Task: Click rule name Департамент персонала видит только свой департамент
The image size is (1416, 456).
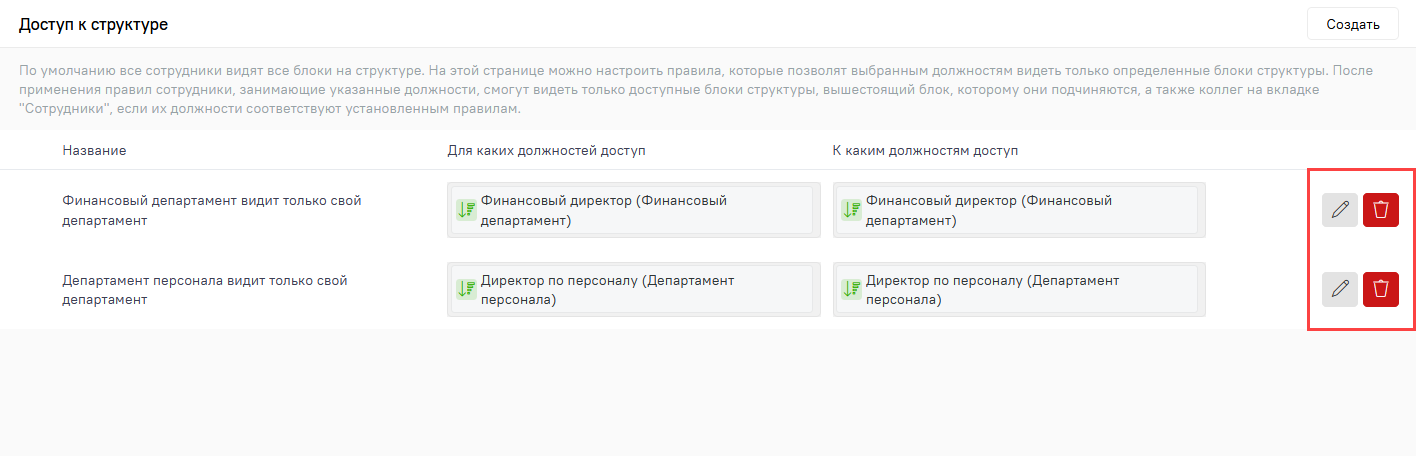Action: coord(205,289)
